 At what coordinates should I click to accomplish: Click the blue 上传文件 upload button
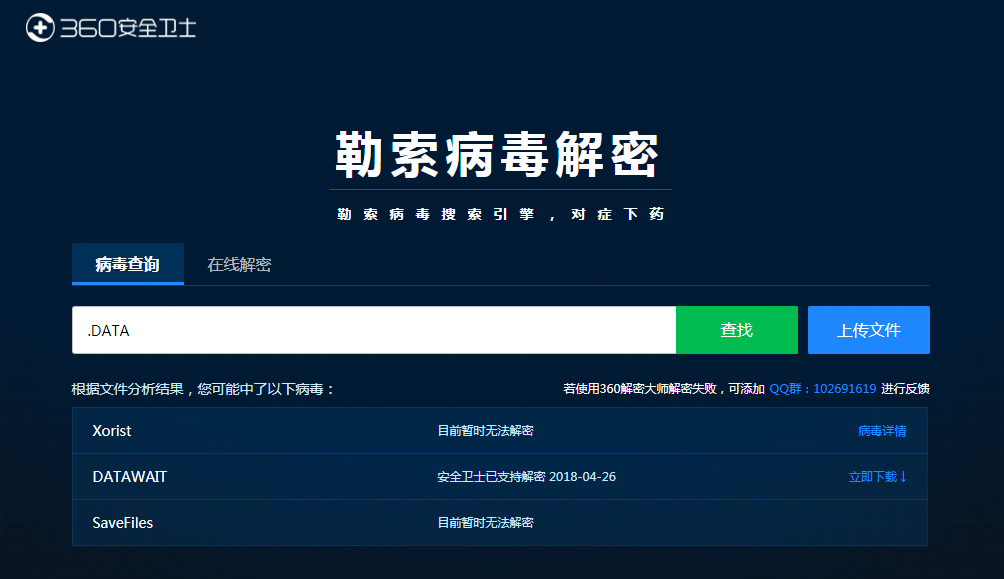click(868, 330)
